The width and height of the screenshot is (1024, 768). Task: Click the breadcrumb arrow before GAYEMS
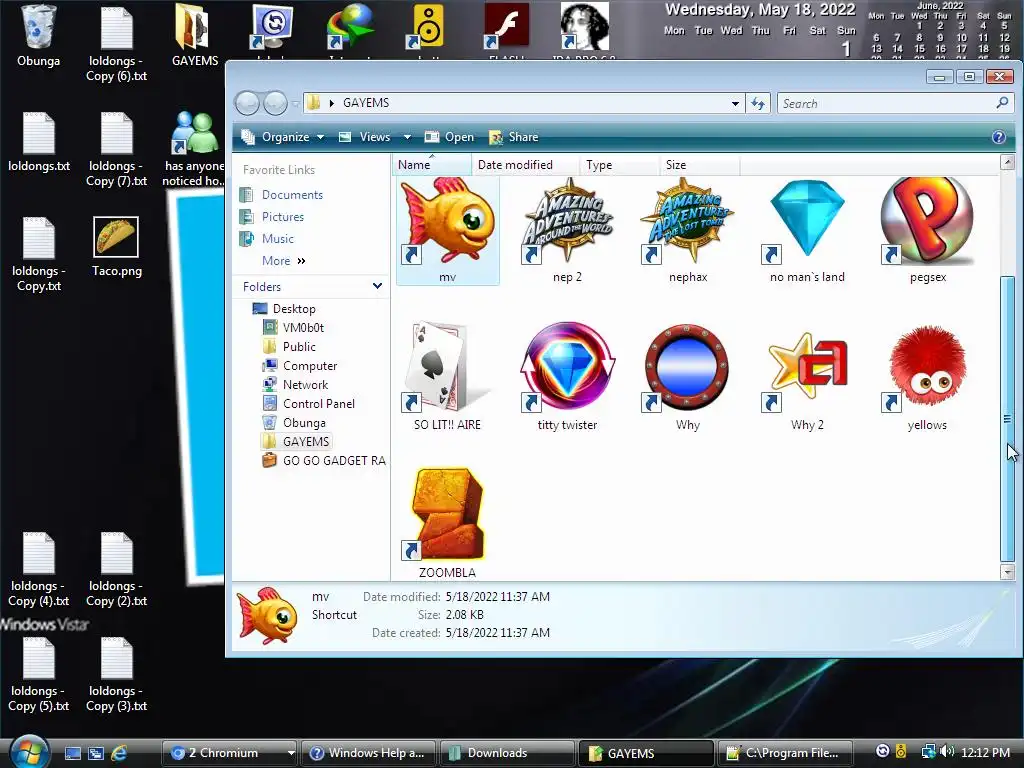pyautogui.click(x=332, y=103)
